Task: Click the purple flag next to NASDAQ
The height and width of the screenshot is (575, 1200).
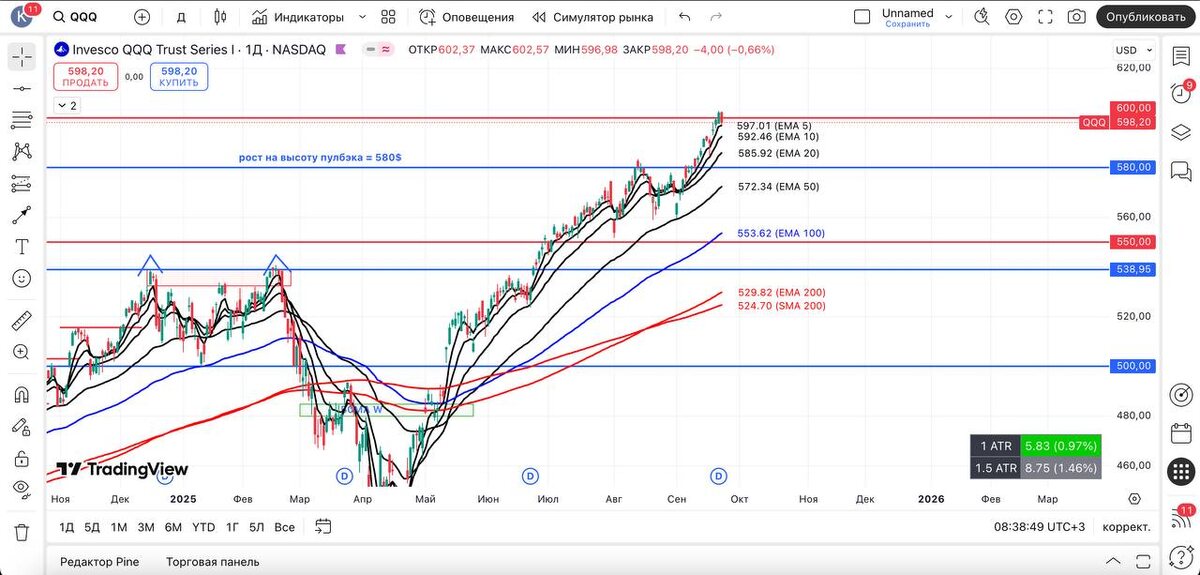Action: [x=340, y=50]
